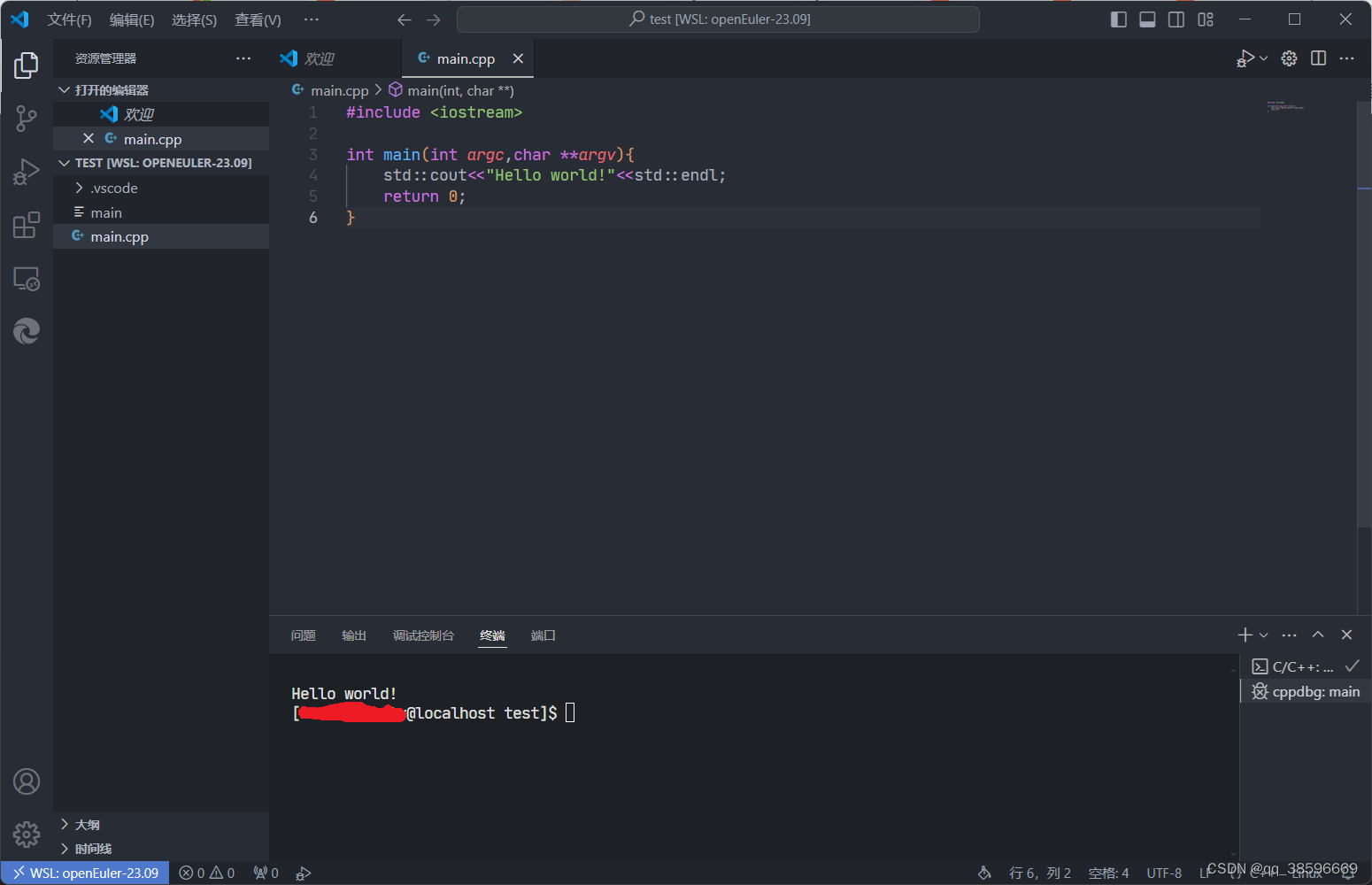Click the search box showing test [WSL: openEuler-23.09]
This screenshot has height=885, width=1372.
pos(718,19)
